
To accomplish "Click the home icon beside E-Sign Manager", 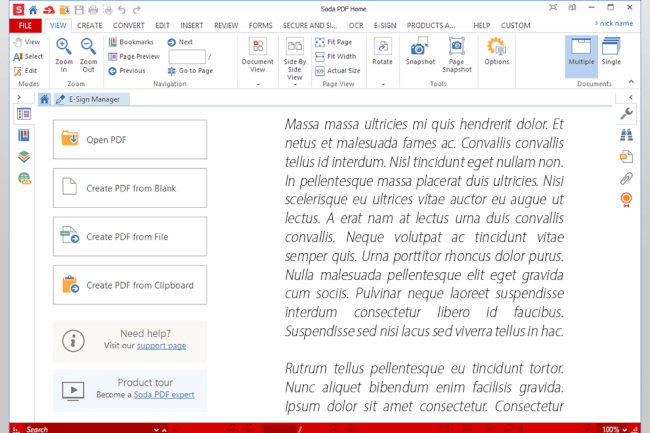I will pos(45,98).
